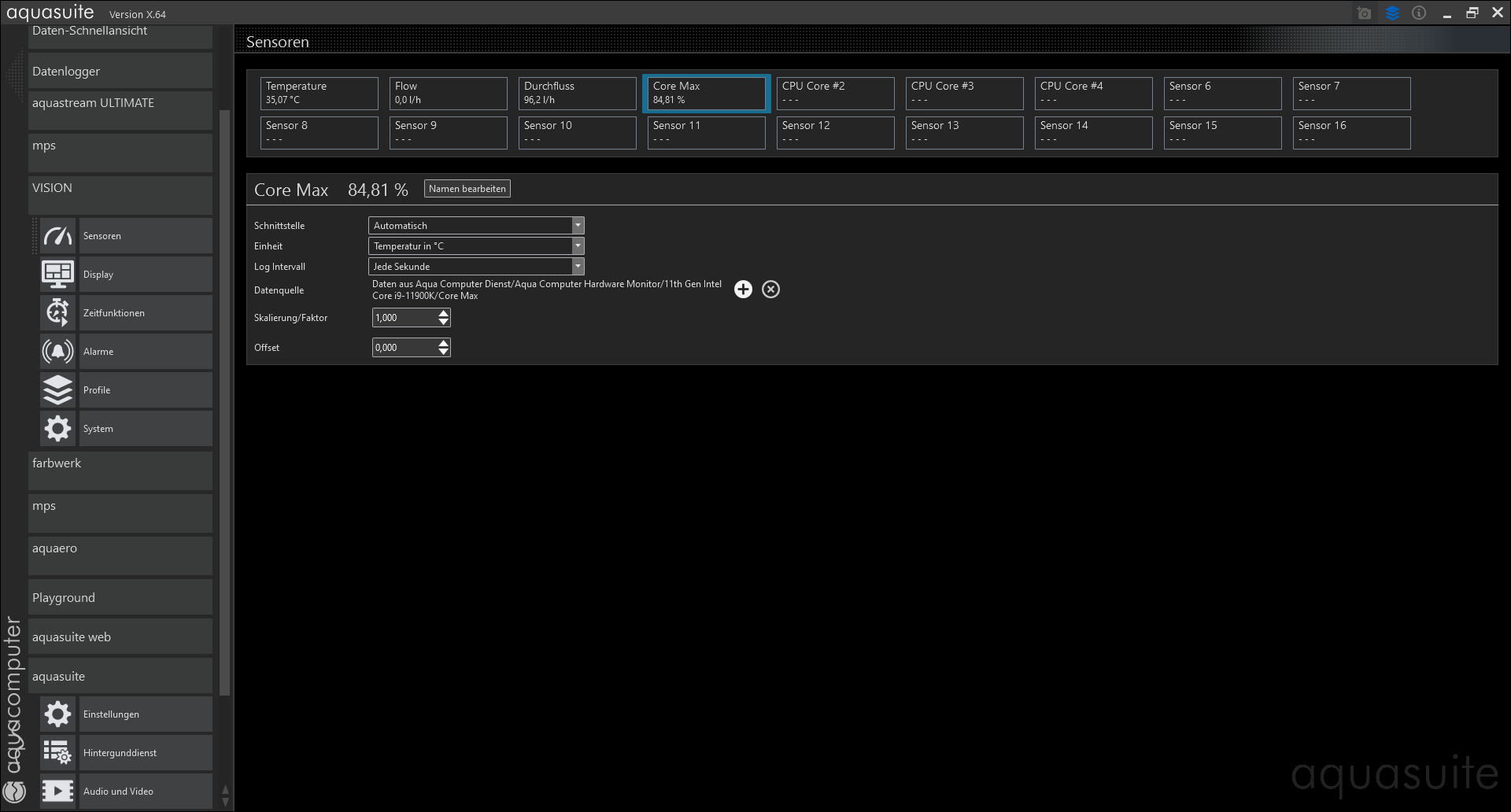1511x812 pixels.
Task: Click the add data source plus icon
Action: click(743, 290)
